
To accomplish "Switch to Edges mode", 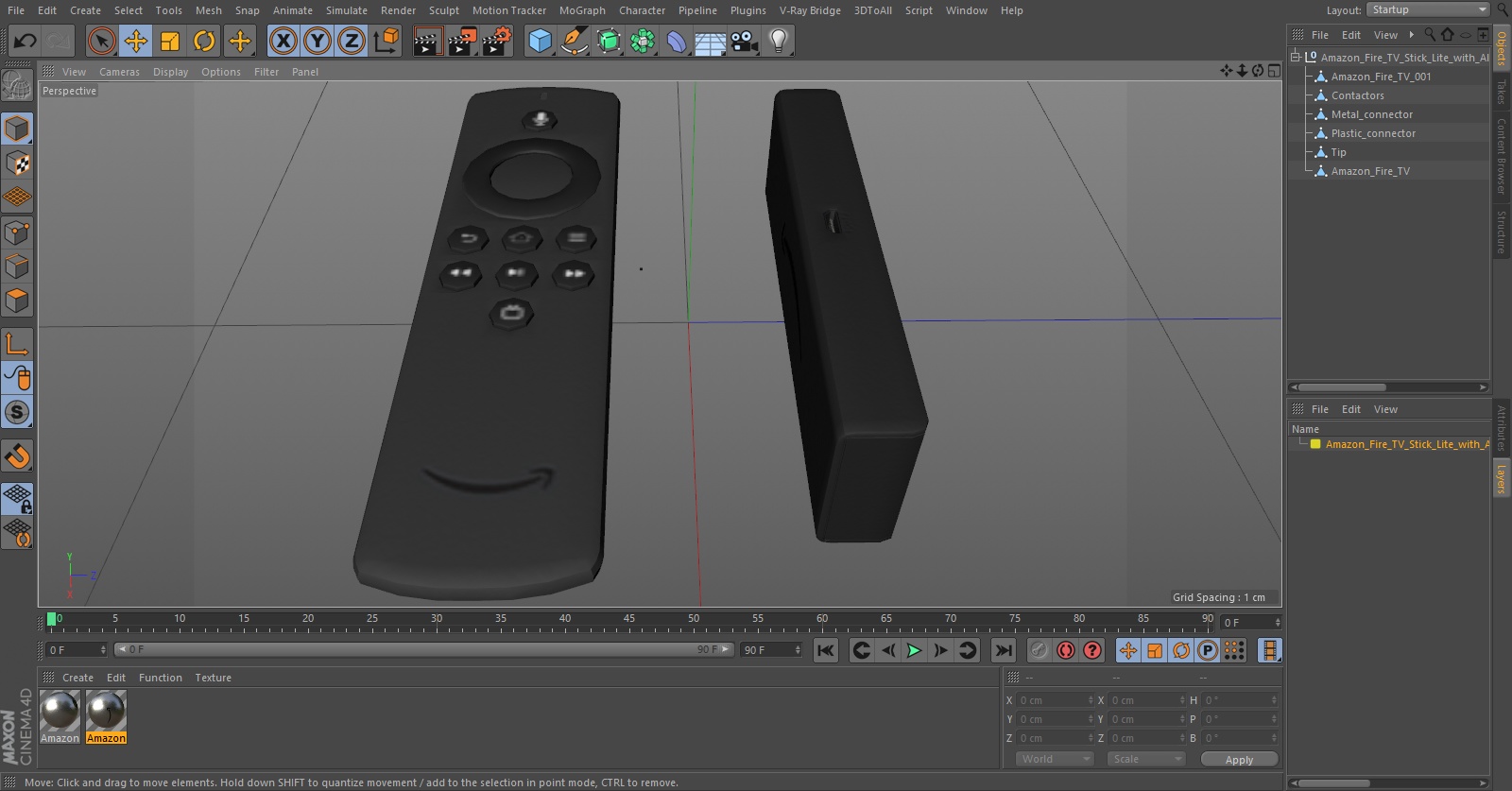I will 17,267.
